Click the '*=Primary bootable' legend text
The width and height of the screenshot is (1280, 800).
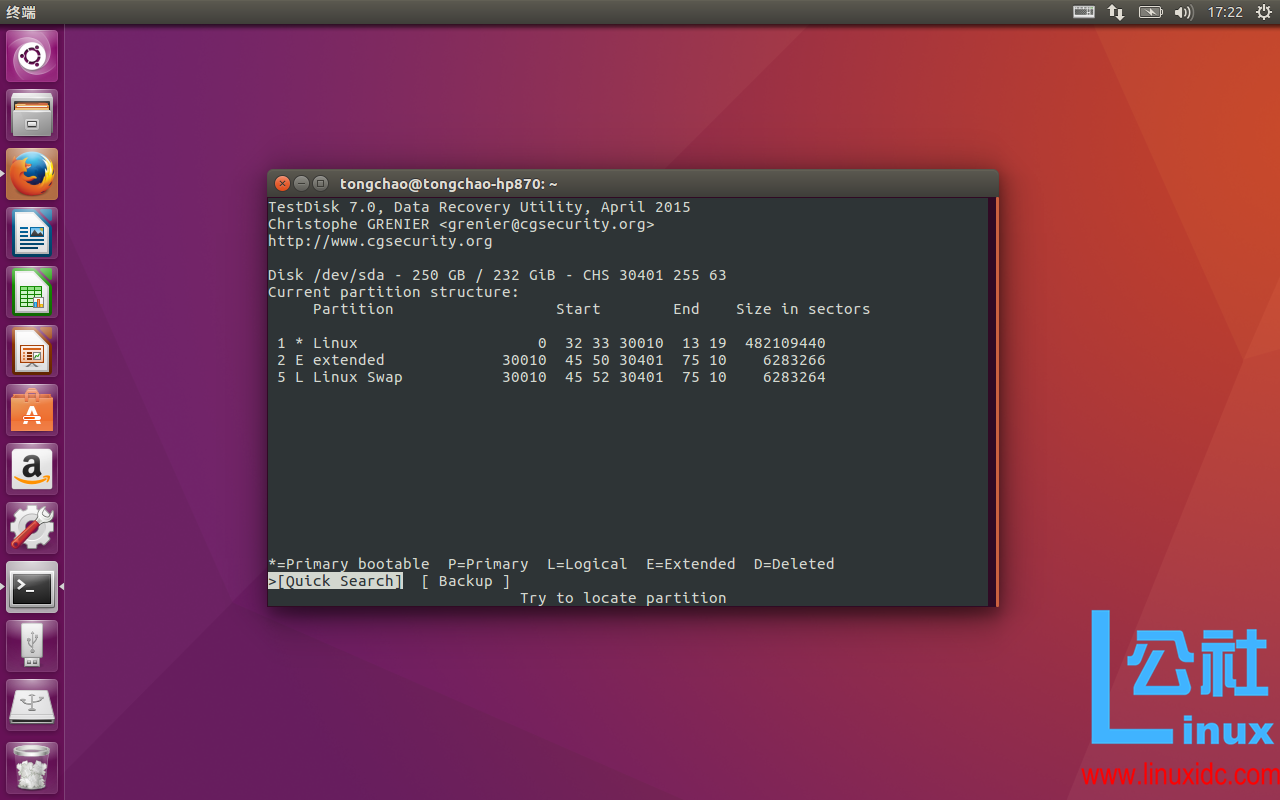pyautogui.click(x=349, y=564)
